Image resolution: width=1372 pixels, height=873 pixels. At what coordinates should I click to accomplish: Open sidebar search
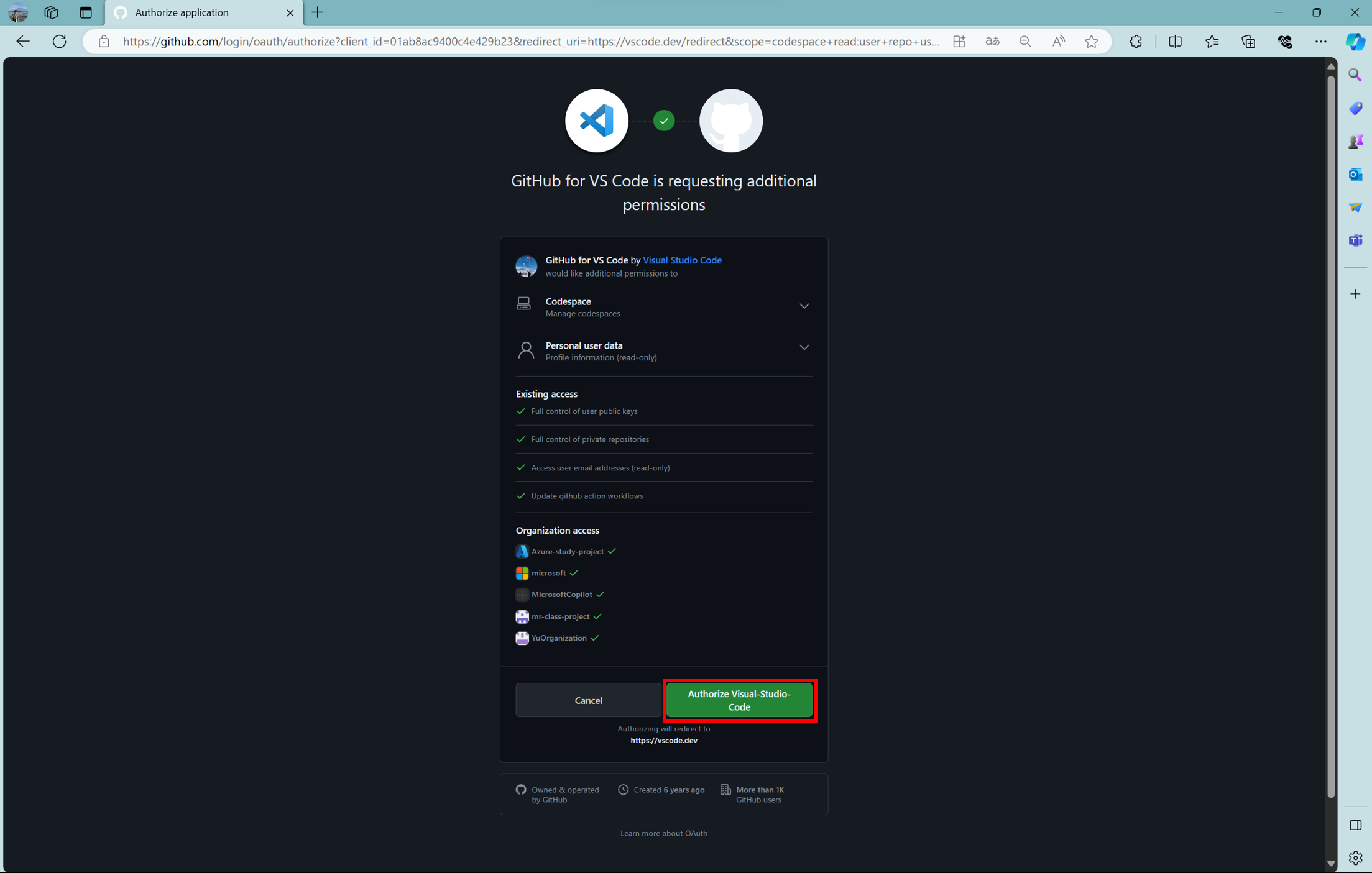(x=1356, y=75)
